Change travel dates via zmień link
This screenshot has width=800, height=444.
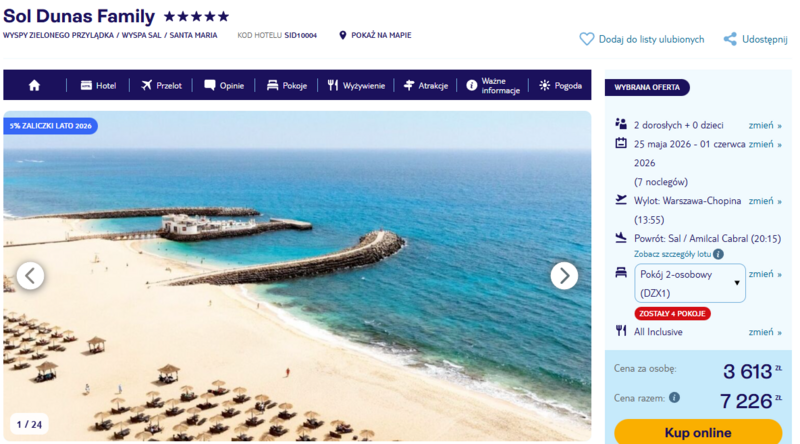(x=765, y=144)
